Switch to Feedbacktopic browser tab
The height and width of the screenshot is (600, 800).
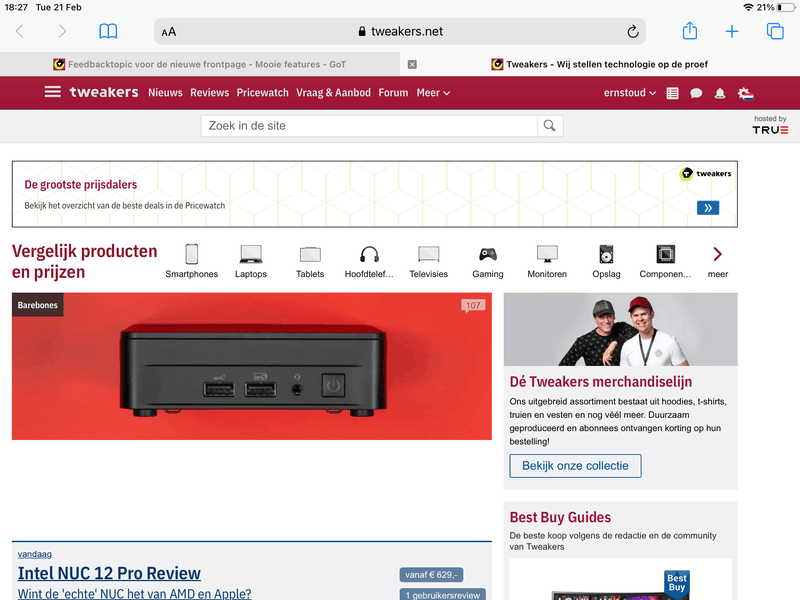(200, 64)
